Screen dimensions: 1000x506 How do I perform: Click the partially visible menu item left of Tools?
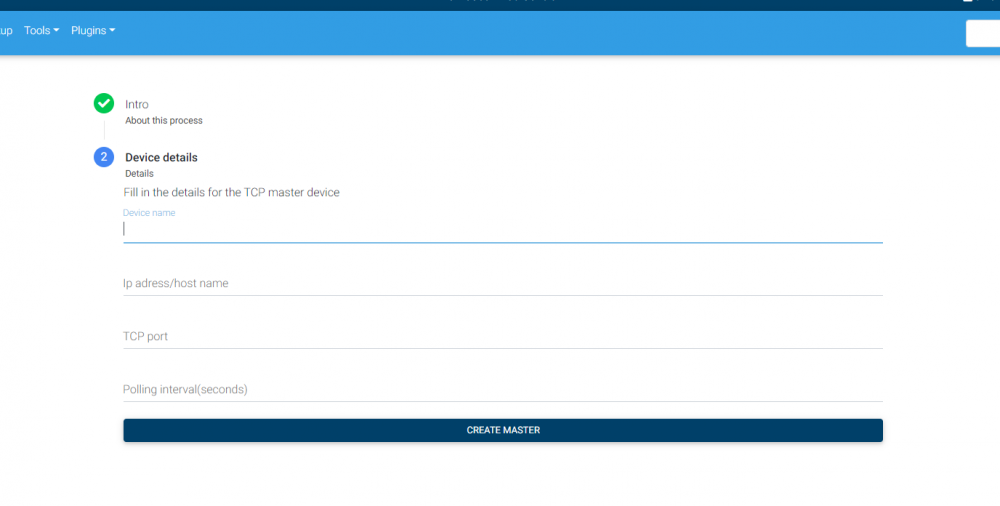click(x=6, y=31)
